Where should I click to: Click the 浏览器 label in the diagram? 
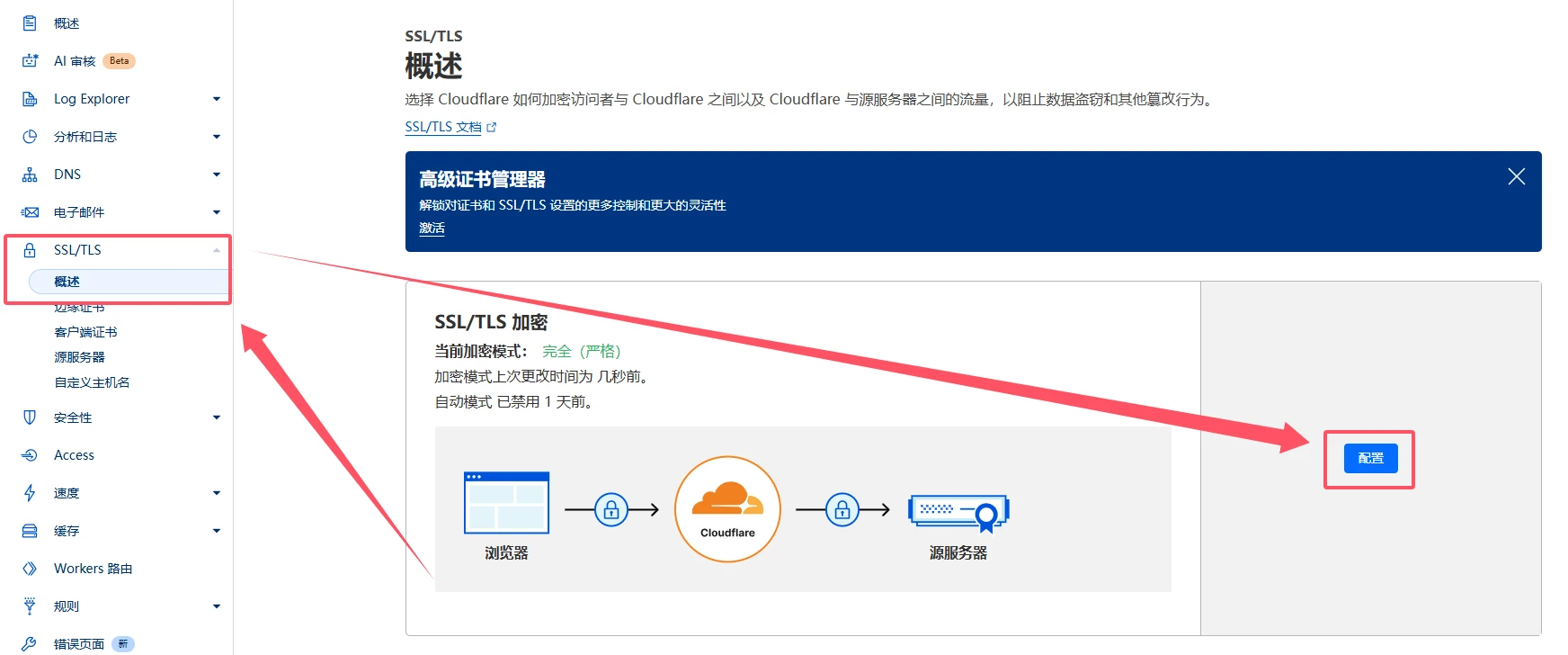pyautogui.click(x=506, y=552)
